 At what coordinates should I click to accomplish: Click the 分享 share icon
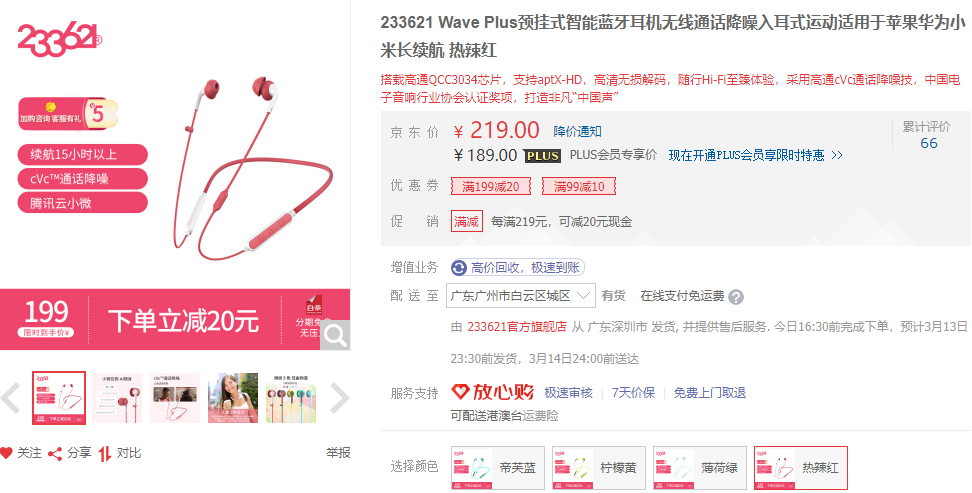click(55, 453)
